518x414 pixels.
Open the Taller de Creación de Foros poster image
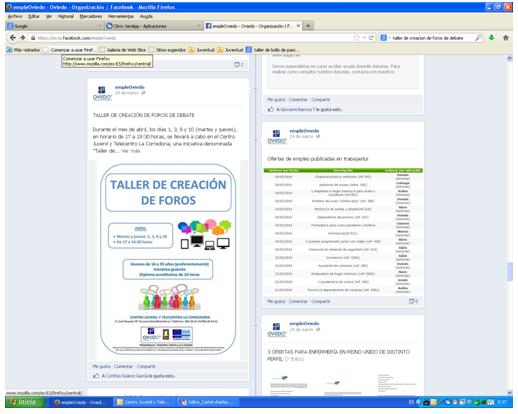pos(168,259)
